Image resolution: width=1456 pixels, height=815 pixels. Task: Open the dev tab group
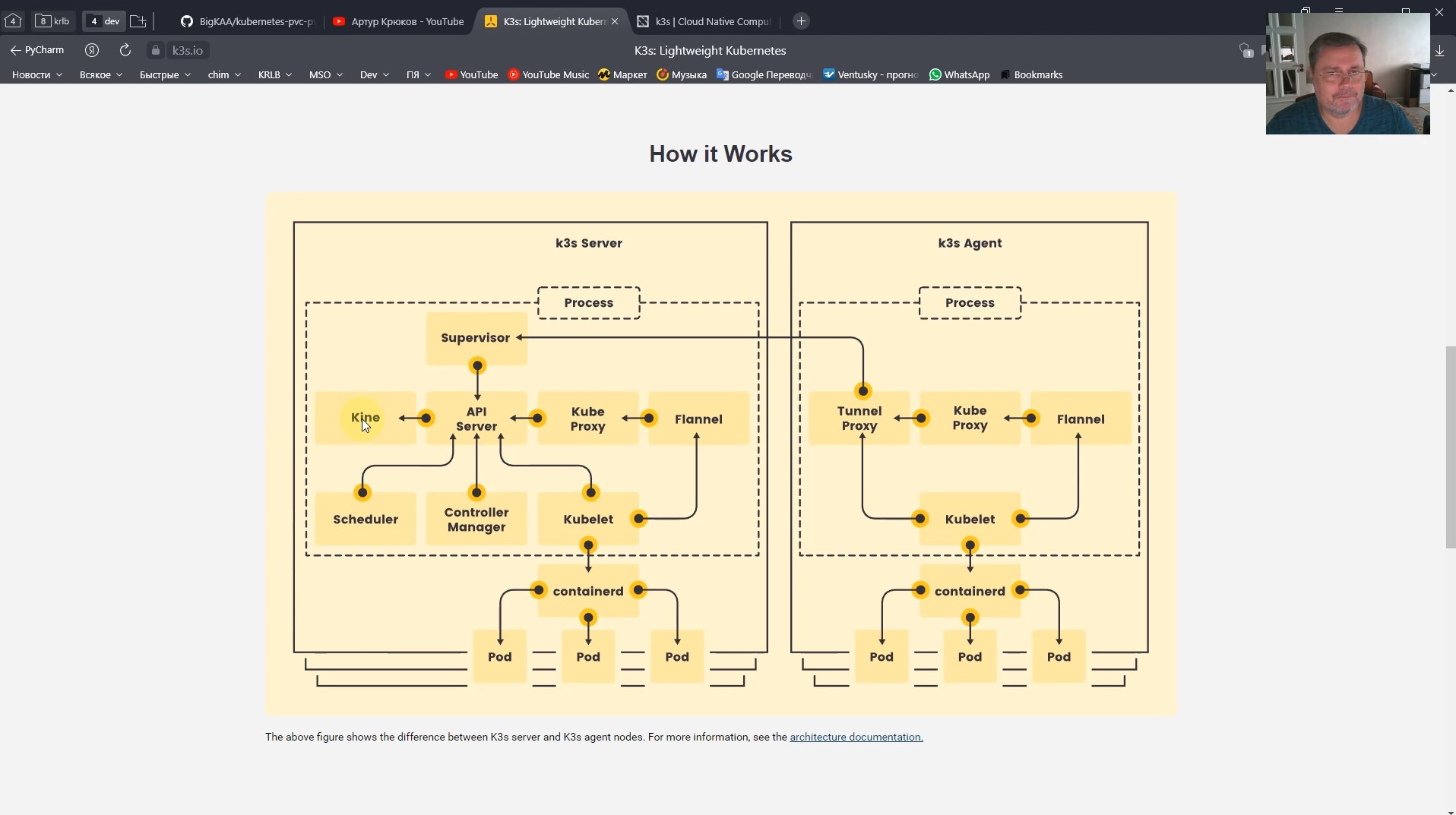(104, 21)
